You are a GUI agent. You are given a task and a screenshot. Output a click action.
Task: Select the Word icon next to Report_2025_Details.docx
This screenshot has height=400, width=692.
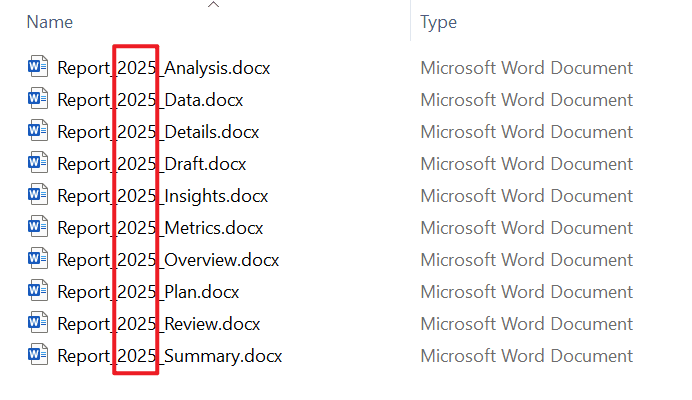click(38, 131)
